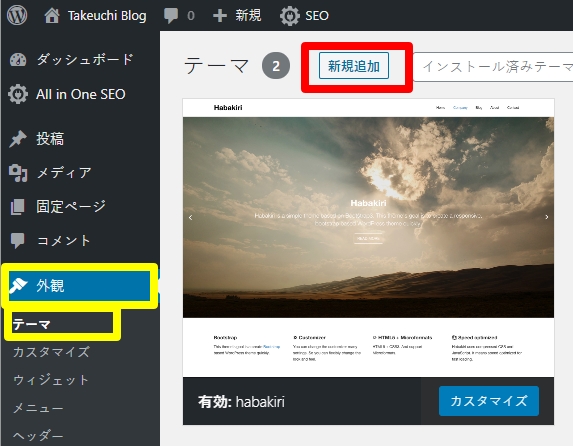This screenshot has width=573, height=446.
Task: Click the installed themes search field
Action: (x=493, y=67)
